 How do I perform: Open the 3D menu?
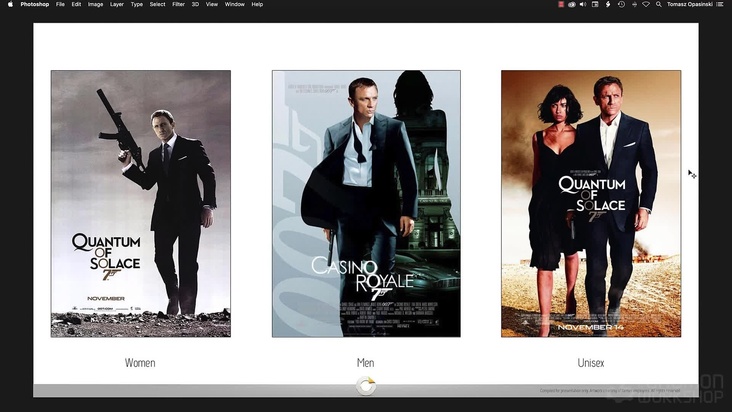(x=195, y=4)
